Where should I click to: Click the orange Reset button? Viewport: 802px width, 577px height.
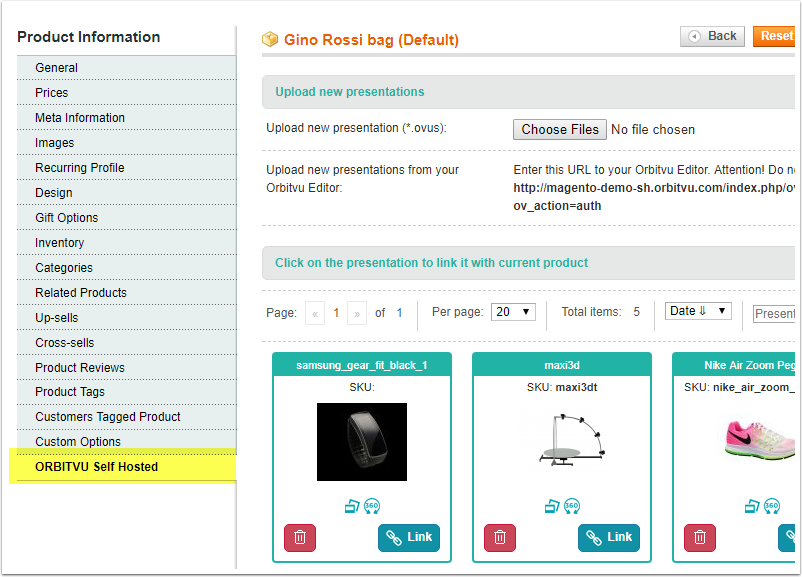click(x=774, y=36)
